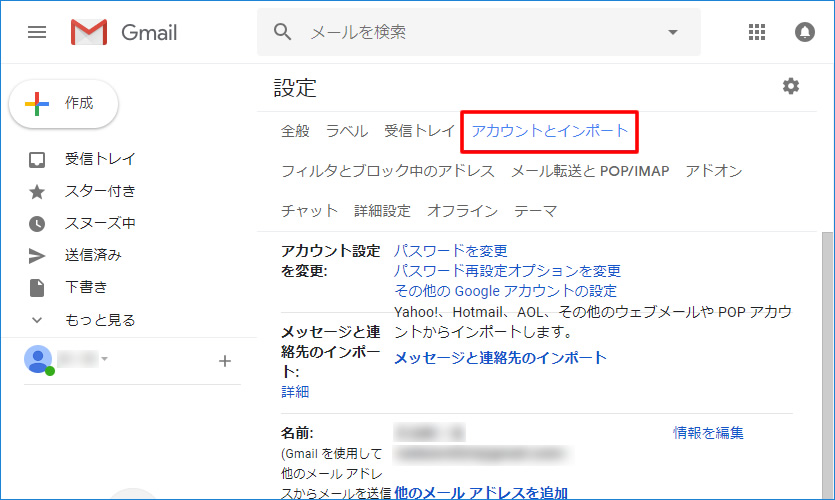Click the 設定 heading text
Screen dimensions: 835x500
tap(295, 88)
